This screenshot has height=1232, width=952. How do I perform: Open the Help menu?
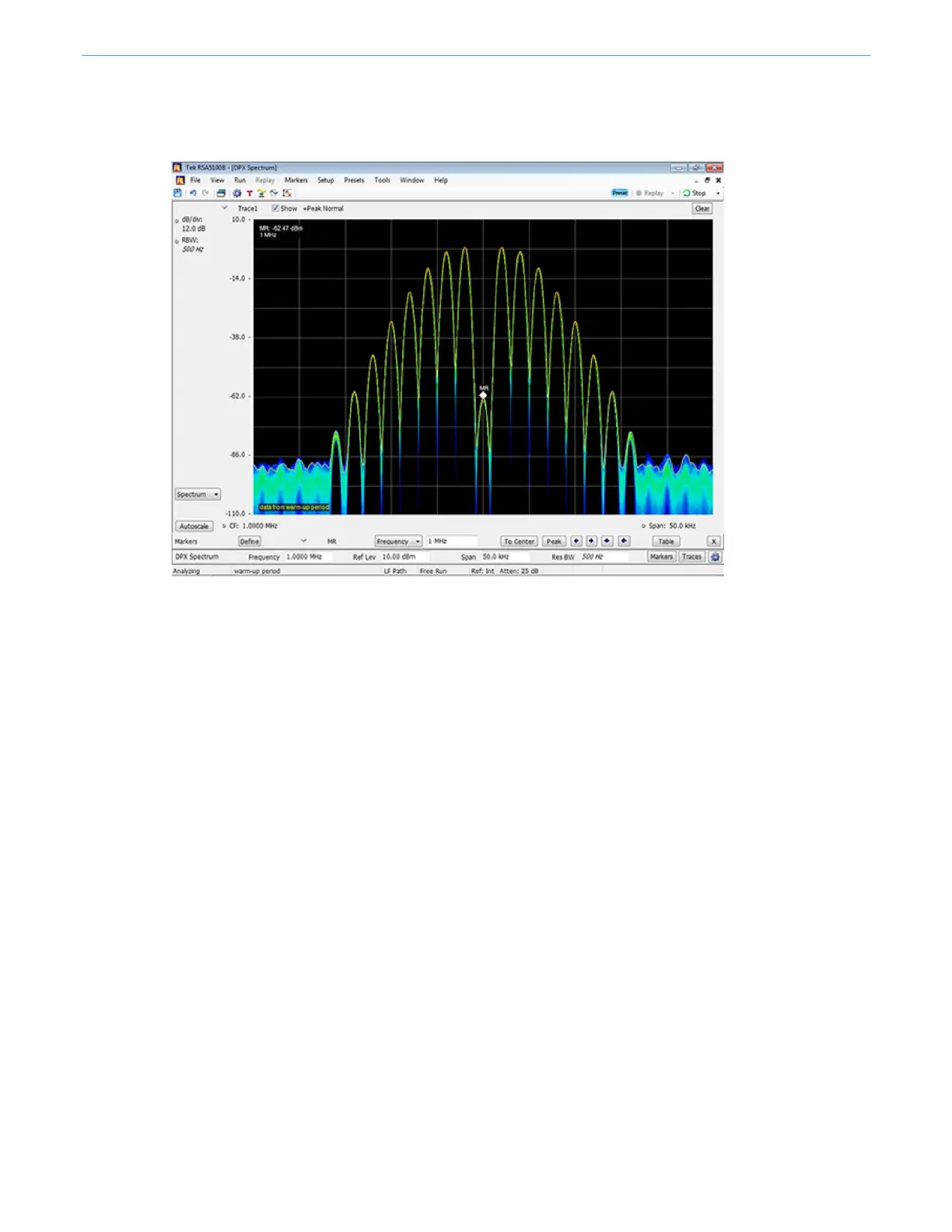click(x=441, y=180)
